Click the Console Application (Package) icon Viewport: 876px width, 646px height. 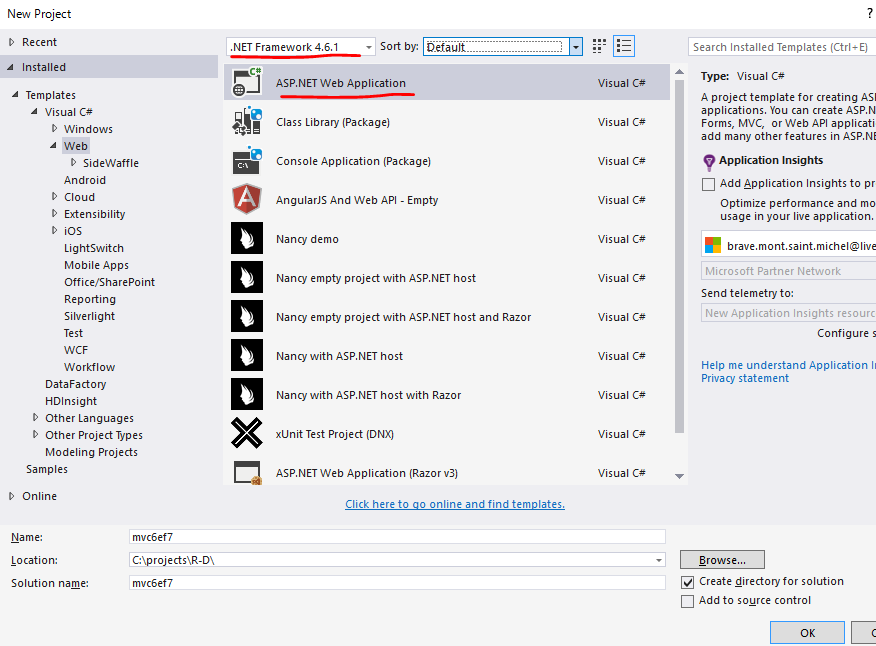pos(247,160)
